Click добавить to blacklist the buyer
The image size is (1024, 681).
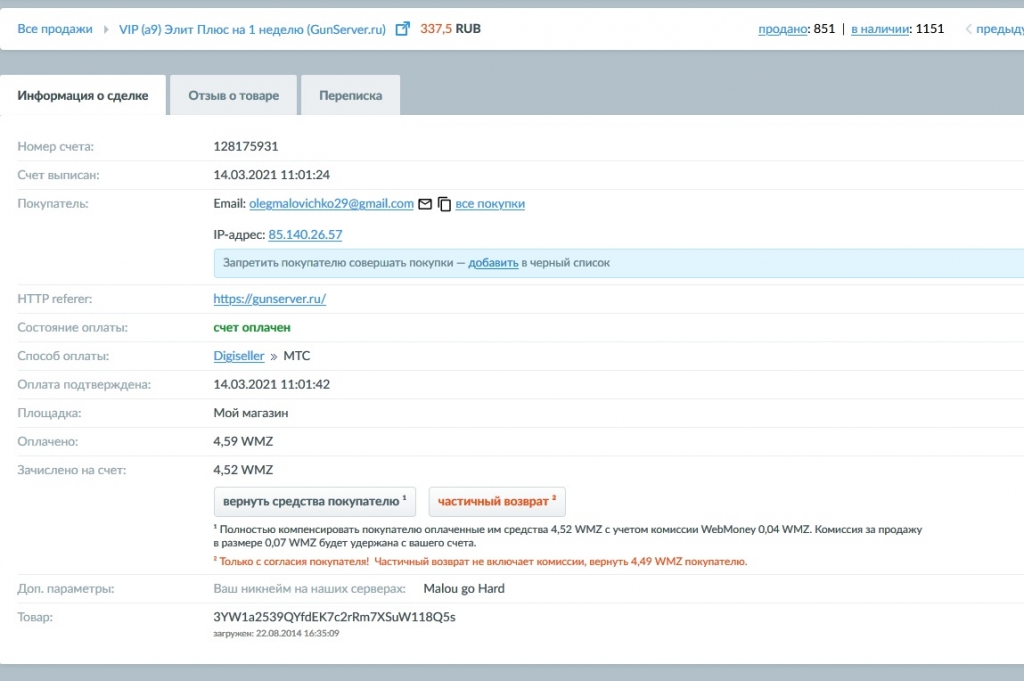click(493, 263)
